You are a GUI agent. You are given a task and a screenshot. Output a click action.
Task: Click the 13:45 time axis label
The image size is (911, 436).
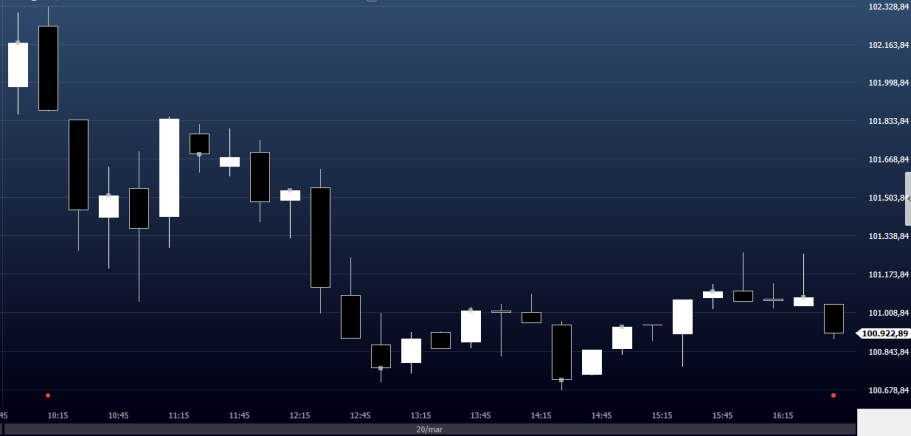pos(480,415)
